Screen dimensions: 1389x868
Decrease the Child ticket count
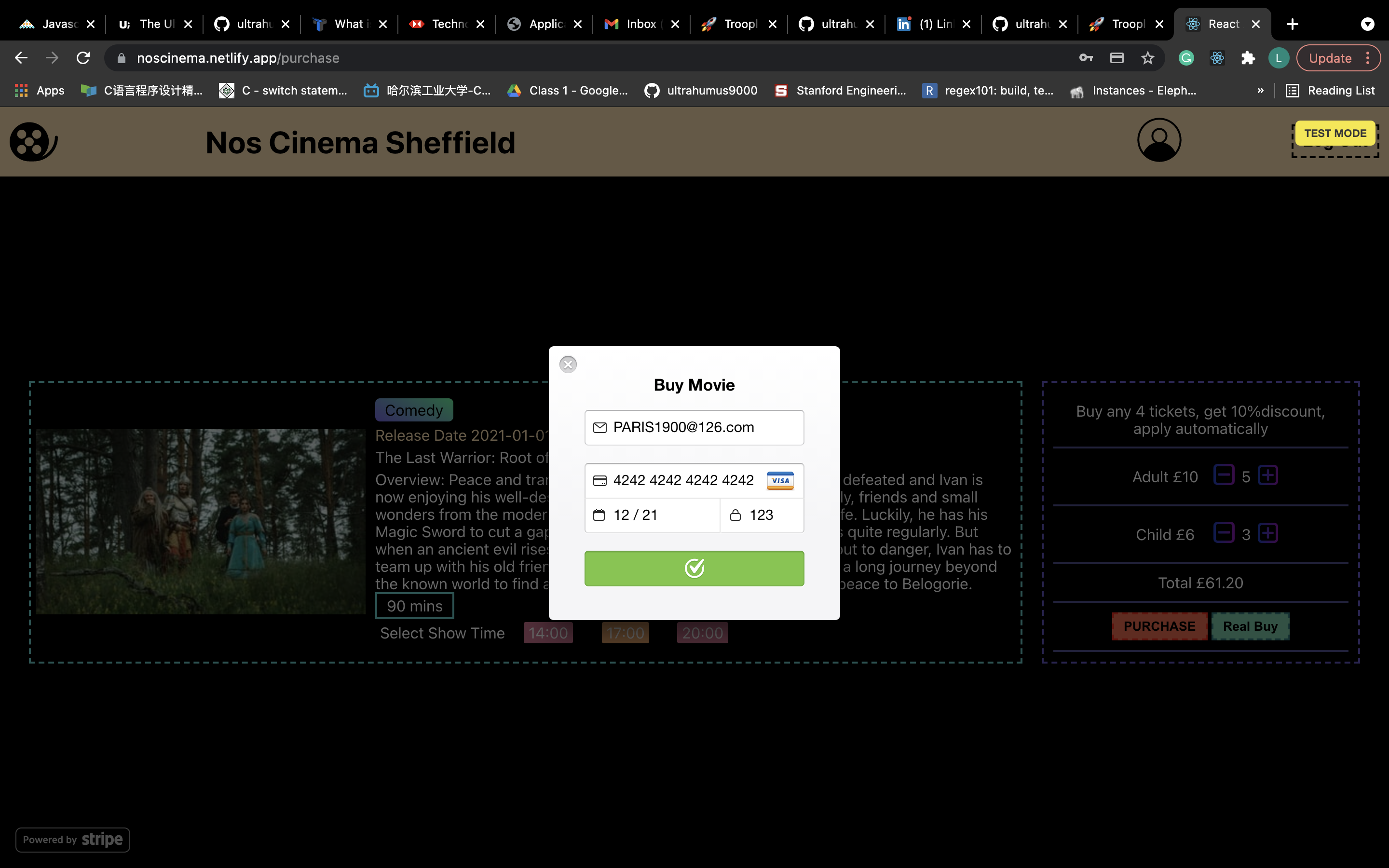click(1224, 533)
